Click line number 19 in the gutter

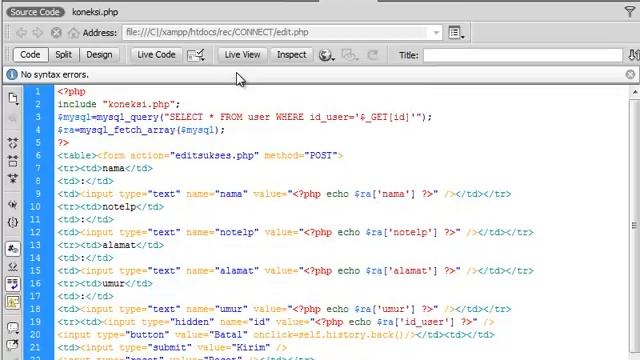pyautogui.click(x=35, y=322)
